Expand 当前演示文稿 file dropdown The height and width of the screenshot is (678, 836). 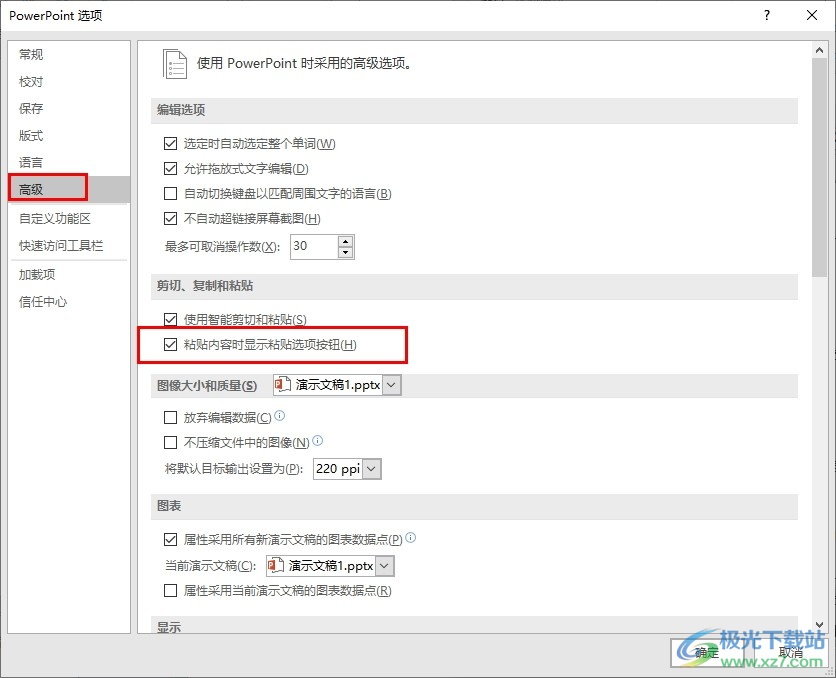pyautogui.click(x=385, y=566)
